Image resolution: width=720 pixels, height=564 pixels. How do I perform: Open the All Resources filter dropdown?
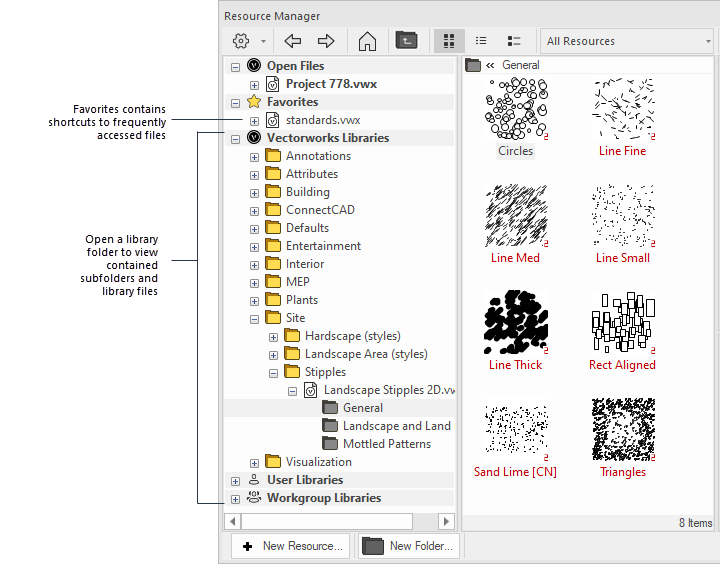(x=627, y=41)
